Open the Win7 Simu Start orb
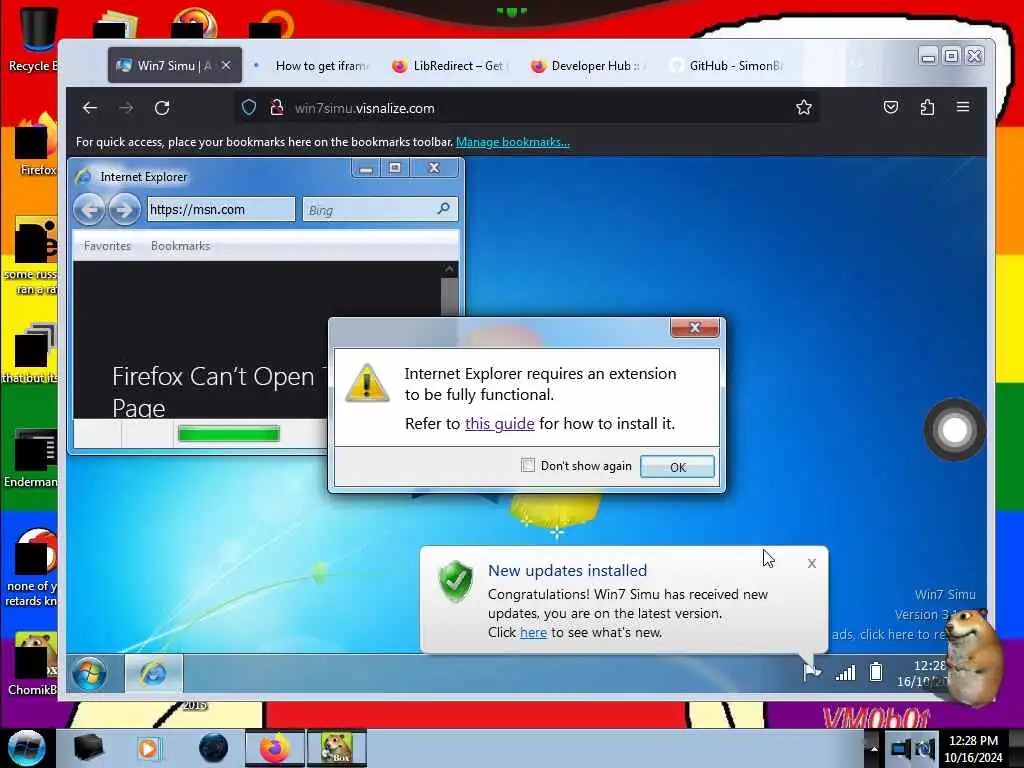Viewport: 1024px width, 768px height. pyautogui.click(x=89, y=673)
